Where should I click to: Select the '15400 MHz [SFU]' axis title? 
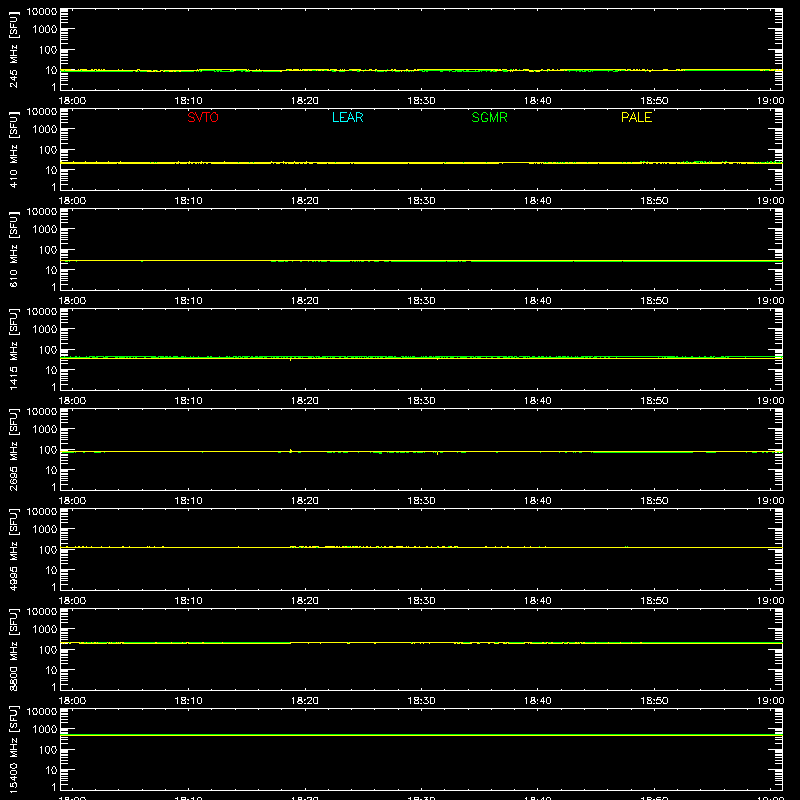pos(13,749)
